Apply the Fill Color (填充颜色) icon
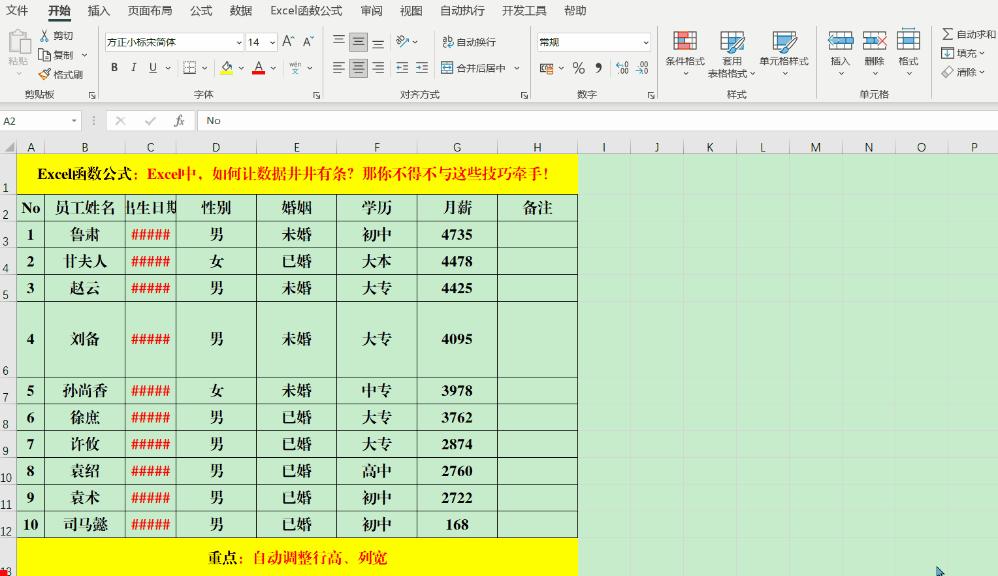 [227, 67]
